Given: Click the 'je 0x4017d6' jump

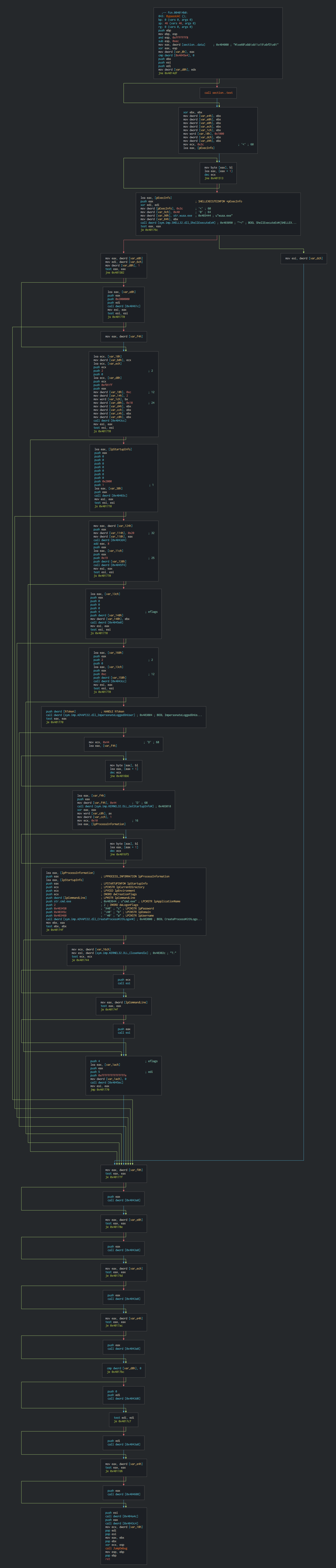Looking at the screenshot, I should click(x=114, y=1471).
